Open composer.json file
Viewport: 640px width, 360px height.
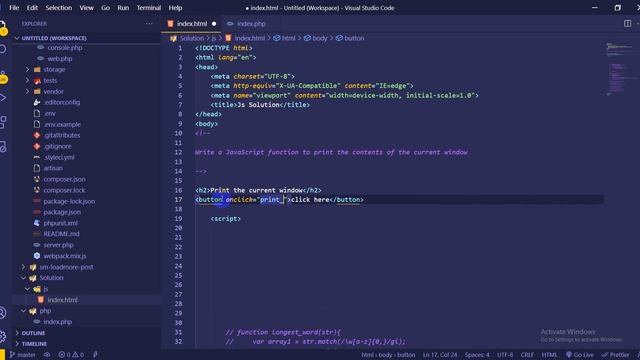coord(64,179)
